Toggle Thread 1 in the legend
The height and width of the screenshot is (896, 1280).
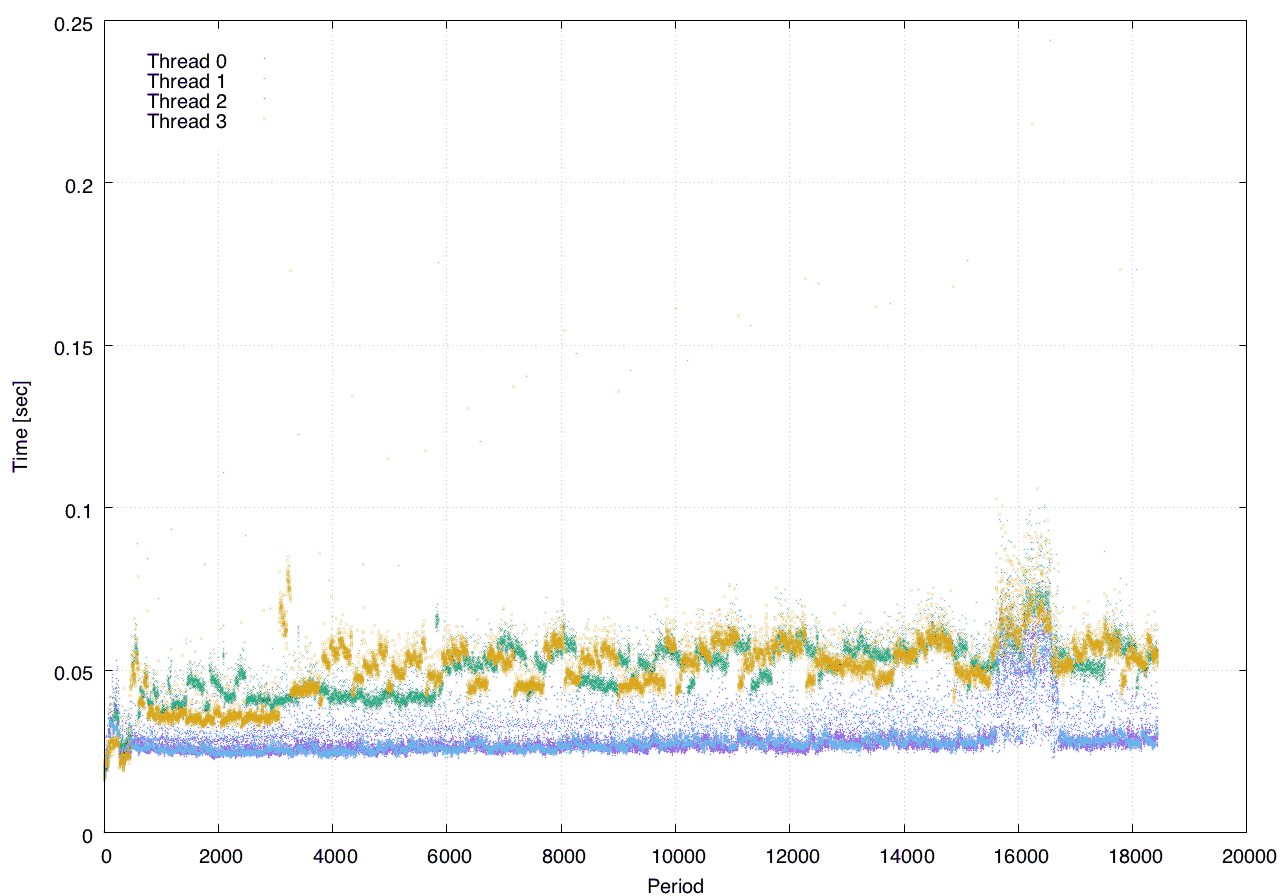186,81
